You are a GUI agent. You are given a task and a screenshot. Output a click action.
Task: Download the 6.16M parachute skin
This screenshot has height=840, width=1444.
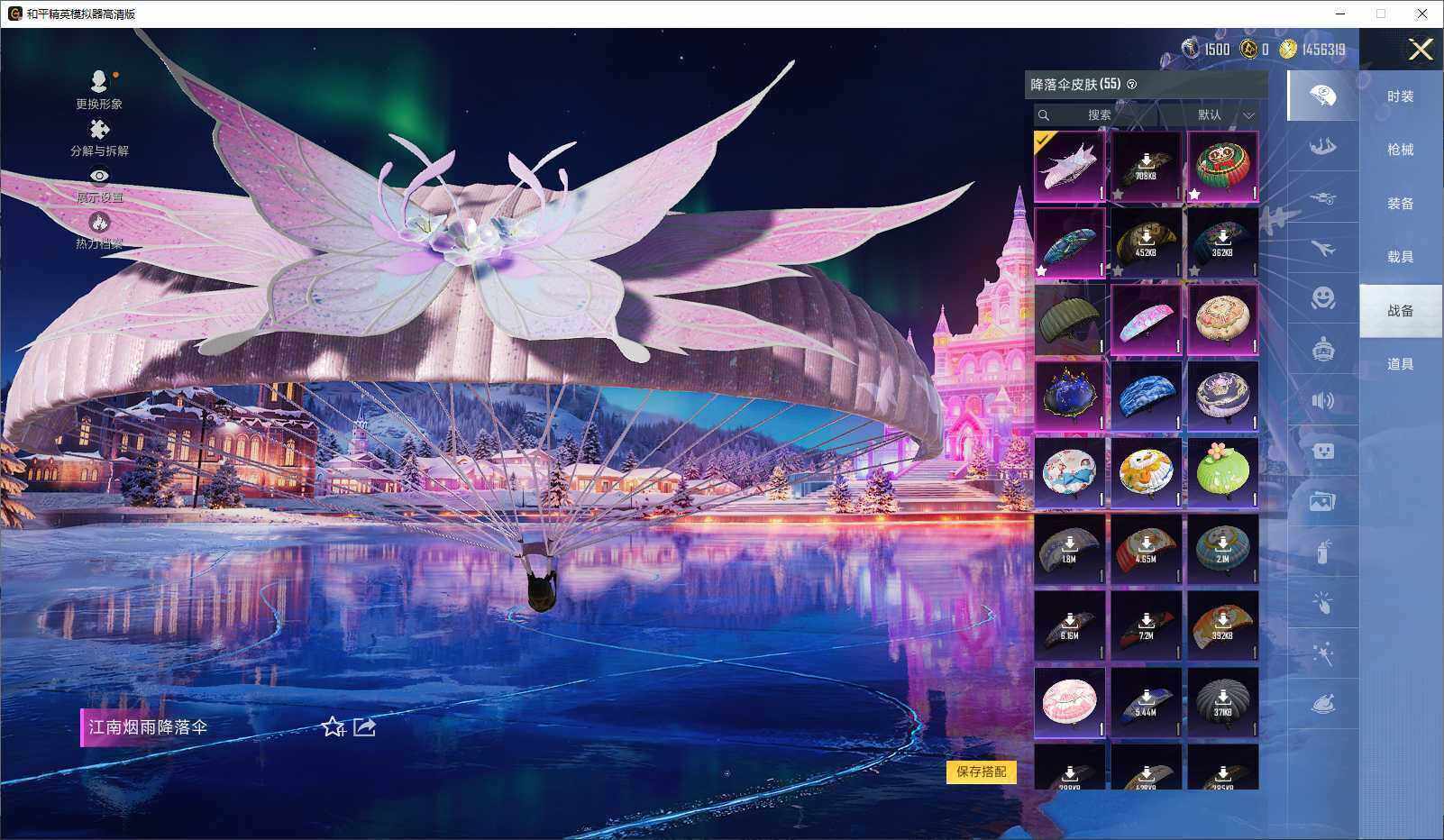1070,626
